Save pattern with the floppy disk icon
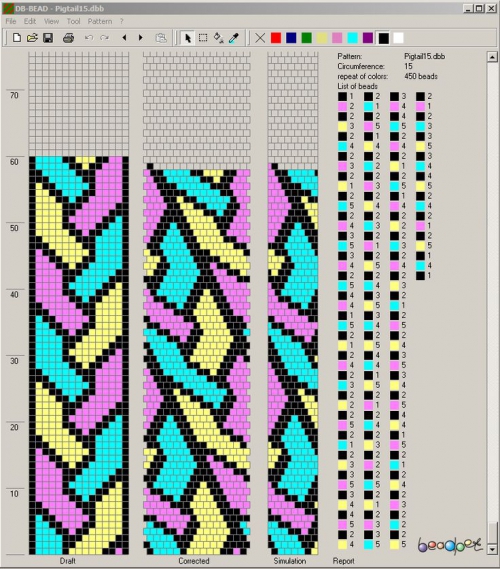 coord(48,38)
